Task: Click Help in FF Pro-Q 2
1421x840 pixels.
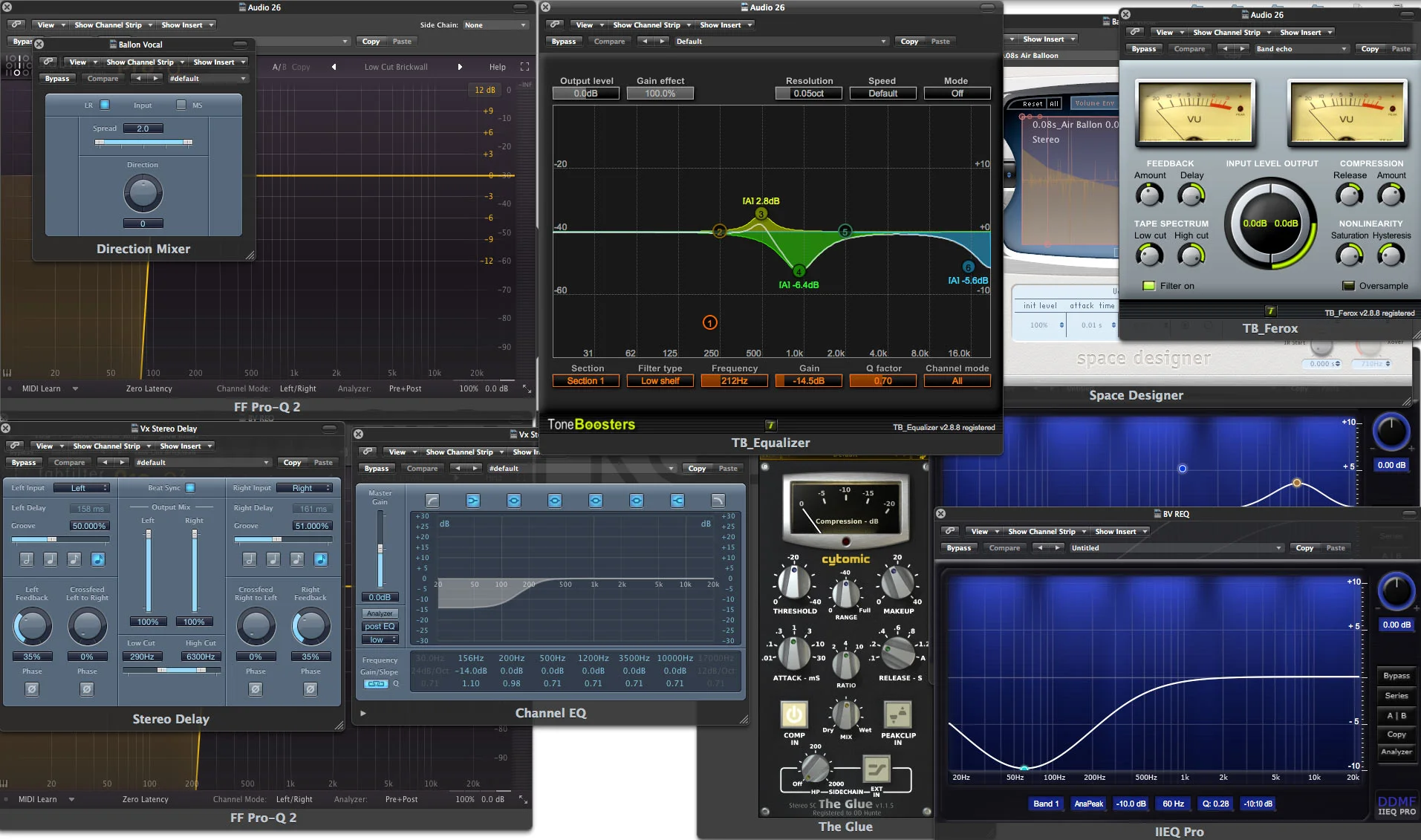Action: click(x=498, y=67)
